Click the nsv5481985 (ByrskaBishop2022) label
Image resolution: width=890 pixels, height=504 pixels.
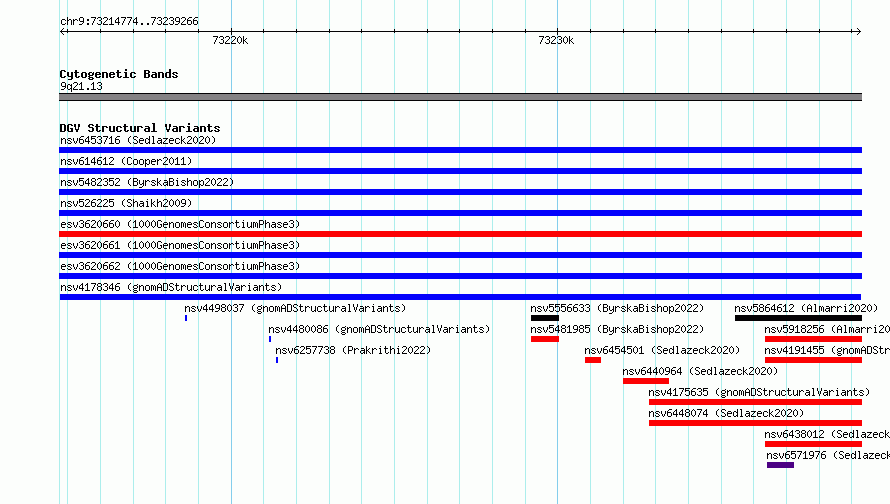click(617, 329)
